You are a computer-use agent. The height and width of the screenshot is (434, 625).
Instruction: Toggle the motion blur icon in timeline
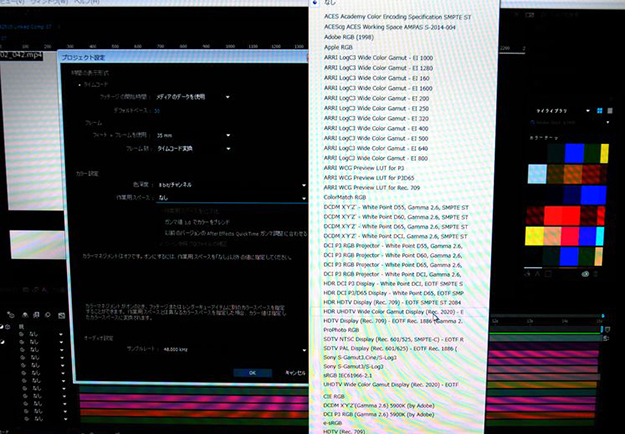(48, 315)
